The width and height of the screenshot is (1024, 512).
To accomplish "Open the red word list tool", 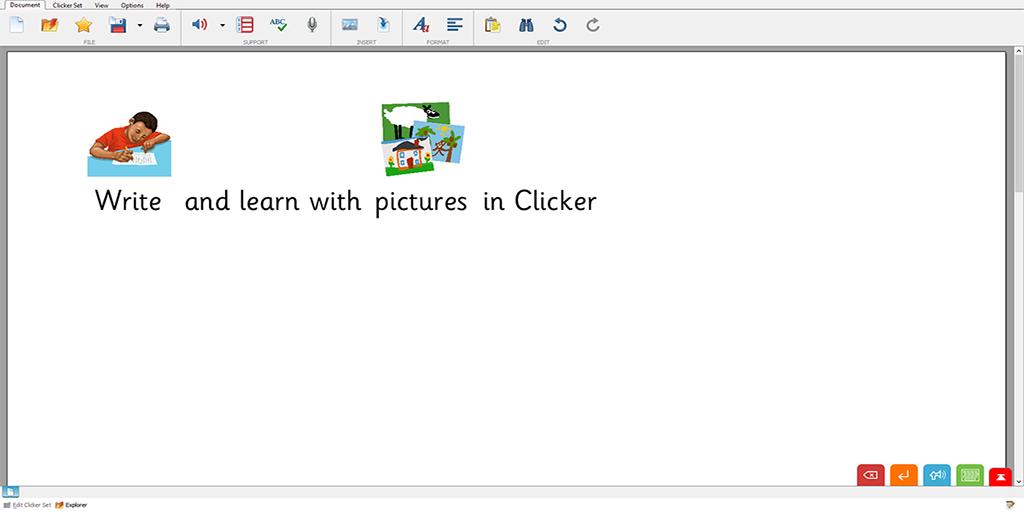I will click(x=245, y=25).
